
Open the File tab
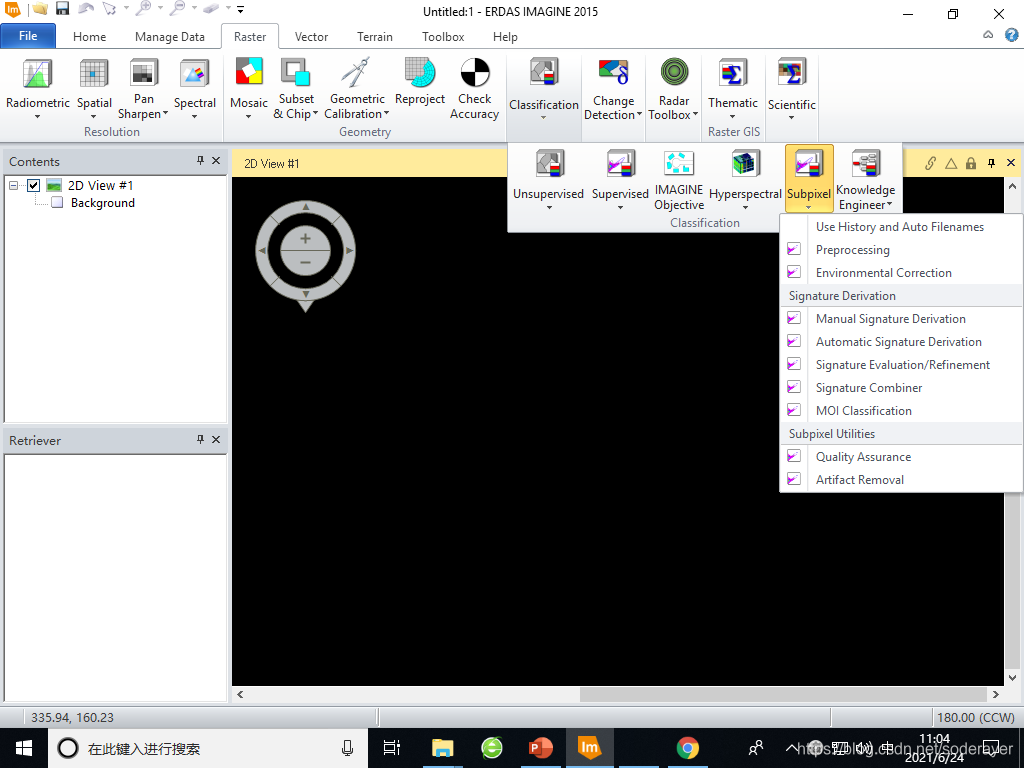click(28, 36)
